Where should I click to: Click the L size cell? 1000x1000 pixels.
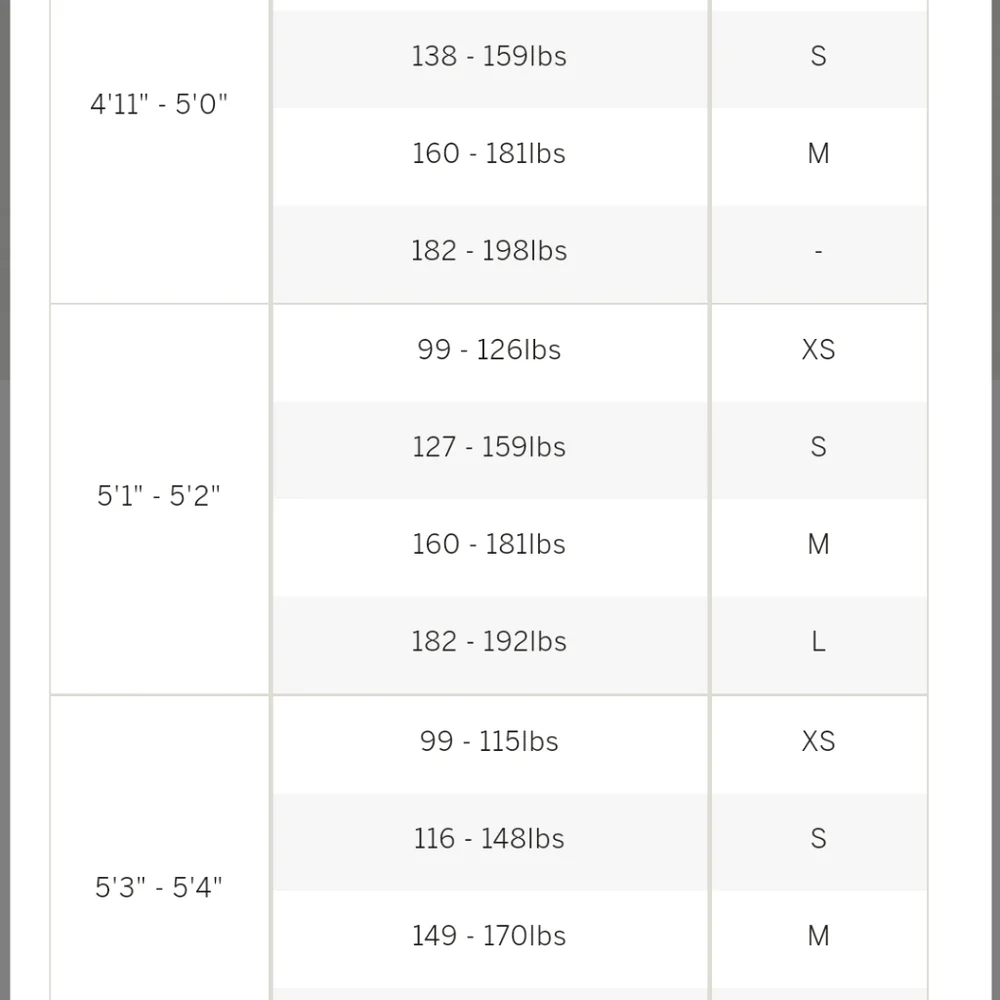pos(819,645)
